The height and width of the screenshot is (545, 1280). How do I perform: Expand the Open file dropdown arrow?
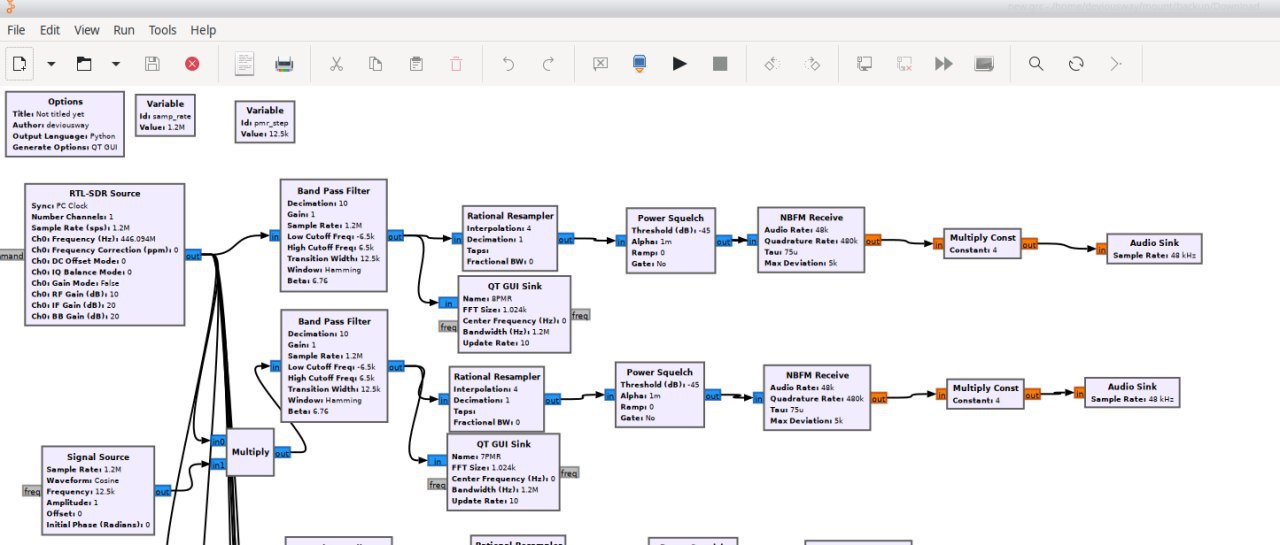116,64
